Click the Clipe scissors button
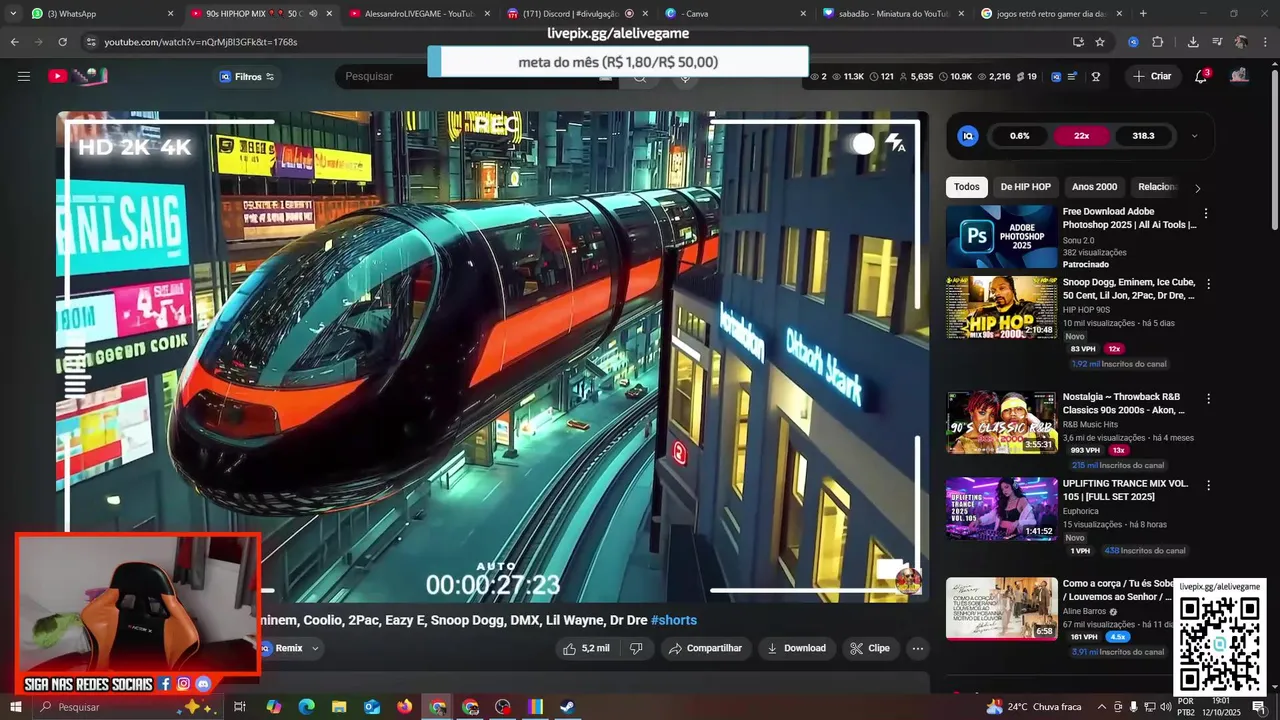The height and width of the screenshot is (720, 1280). coord(870,648)
